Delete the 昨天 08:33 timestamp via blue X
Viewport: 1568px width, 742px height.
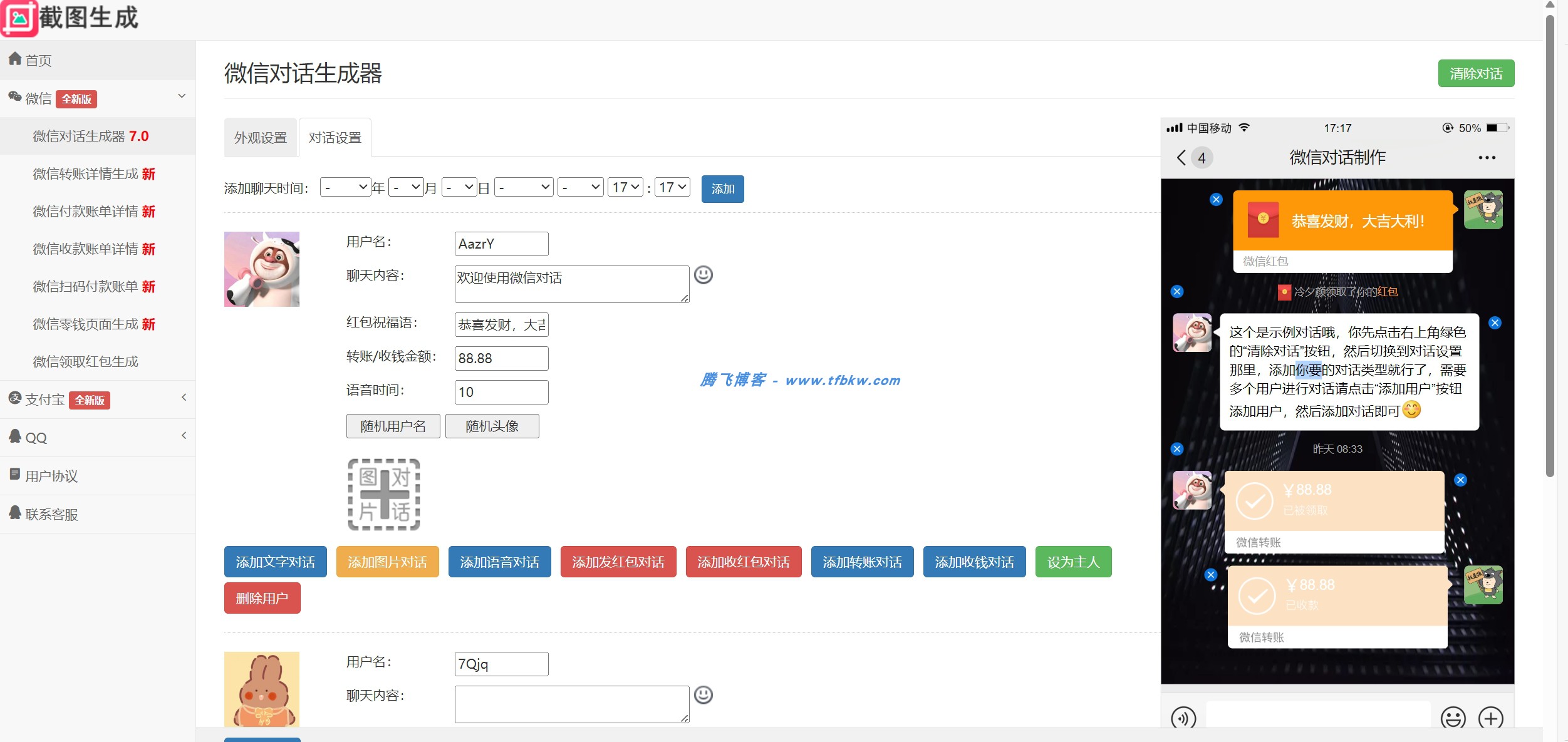(x=1177, y=449)
